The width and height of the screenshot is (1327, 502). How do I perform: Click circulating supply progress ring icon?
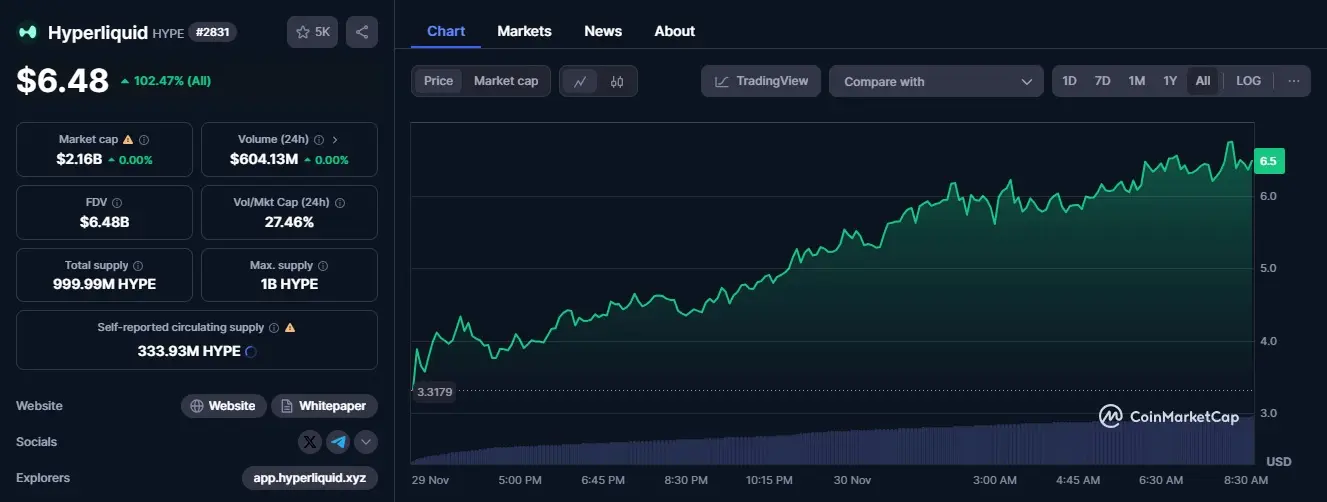[x=251, y=351]
